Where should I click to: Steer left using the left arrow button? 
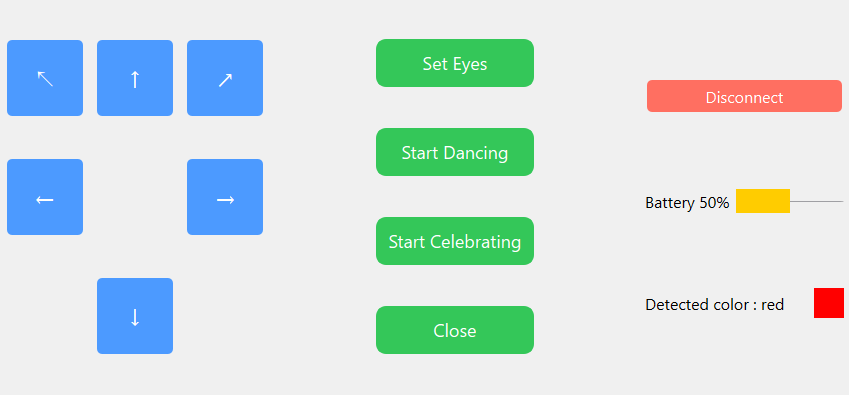(45, 197)
